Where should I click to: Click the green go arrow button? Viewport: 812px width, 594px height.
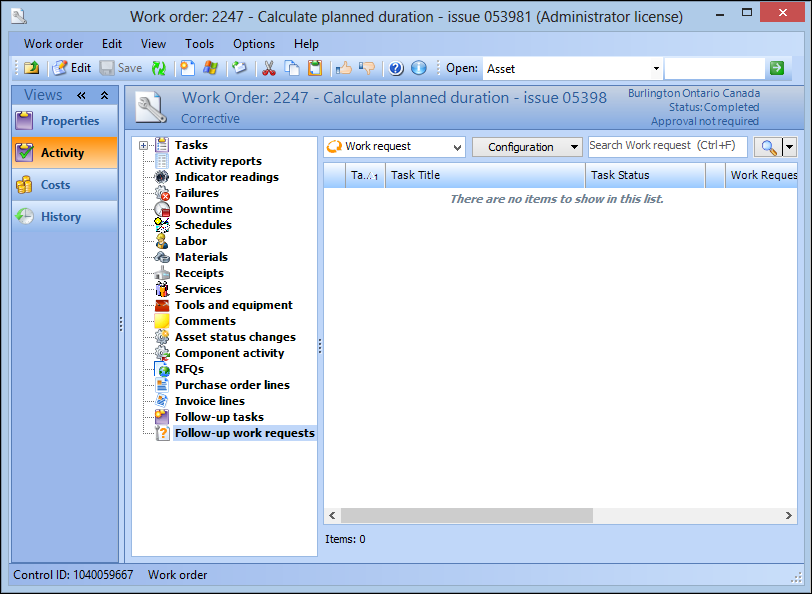(777, 68)
